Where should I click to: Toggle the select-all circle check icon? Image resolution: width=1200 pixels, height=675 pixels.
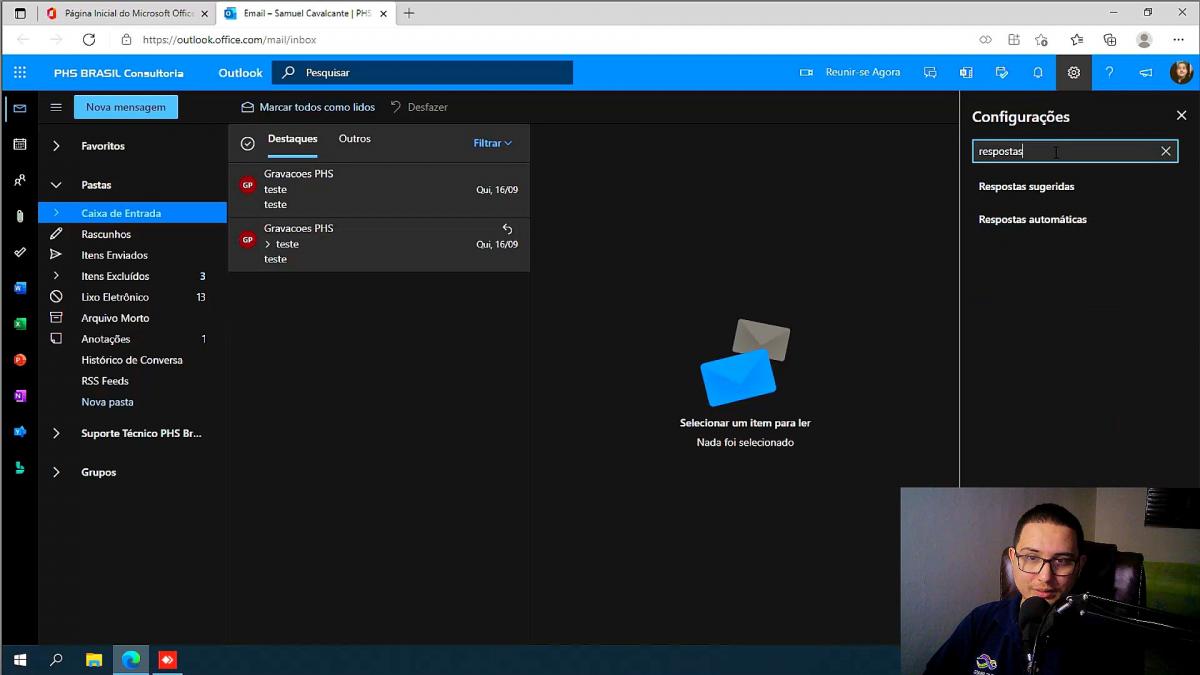click(248, 143)
